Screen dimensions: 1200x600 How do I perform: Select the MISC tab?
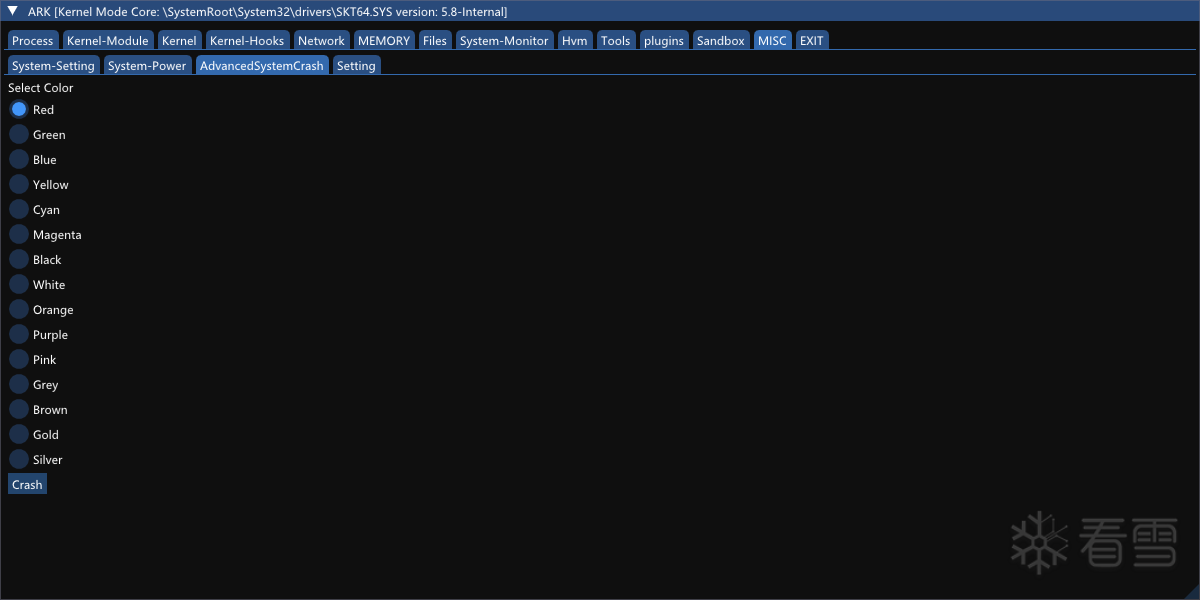click(772, 40)
